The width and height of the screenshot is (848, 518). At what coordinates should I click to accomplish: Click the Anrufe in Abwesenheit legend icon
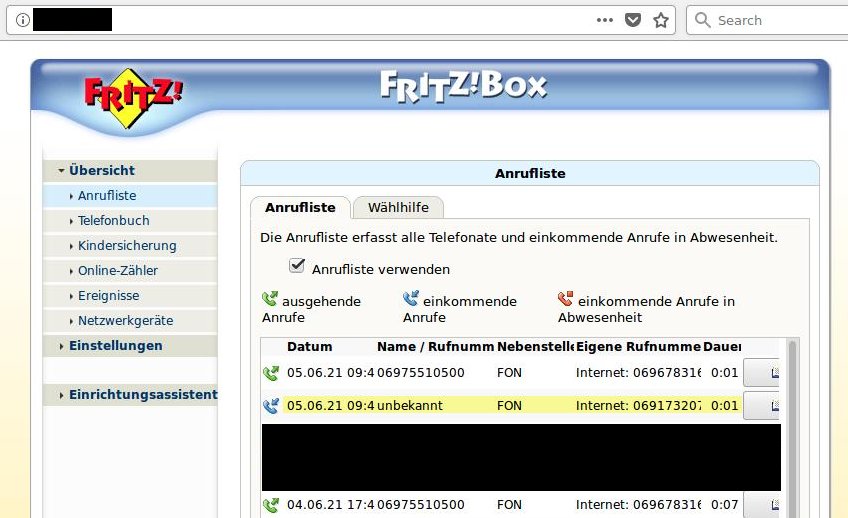(566, 298)
